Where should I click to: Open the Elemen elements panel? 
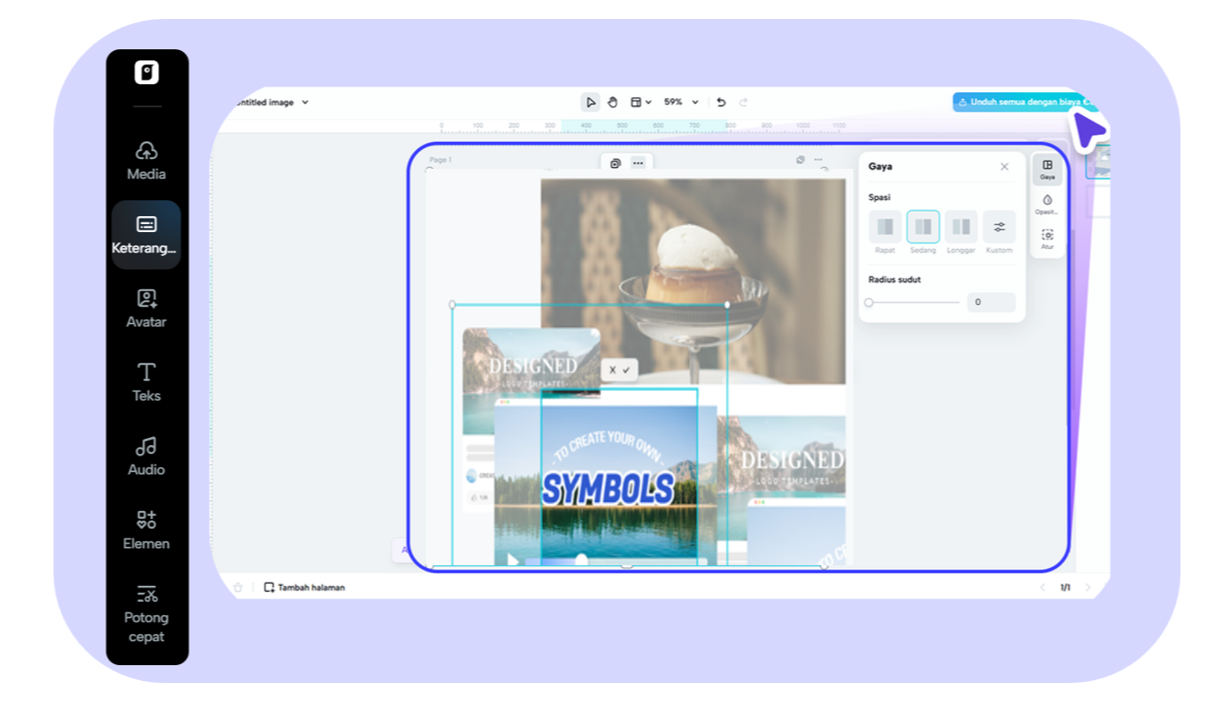click(x=146, y=530)
